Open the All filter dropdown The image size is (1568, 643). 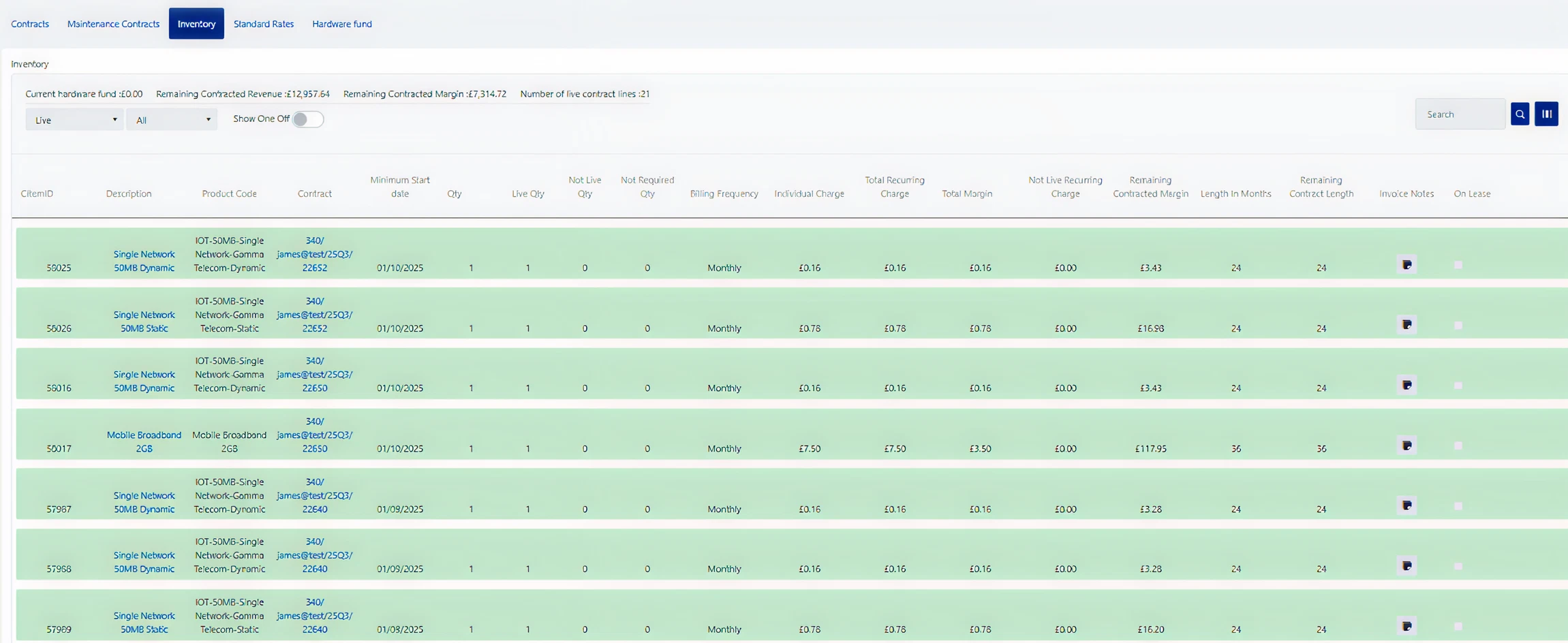[x=172, y=120]
